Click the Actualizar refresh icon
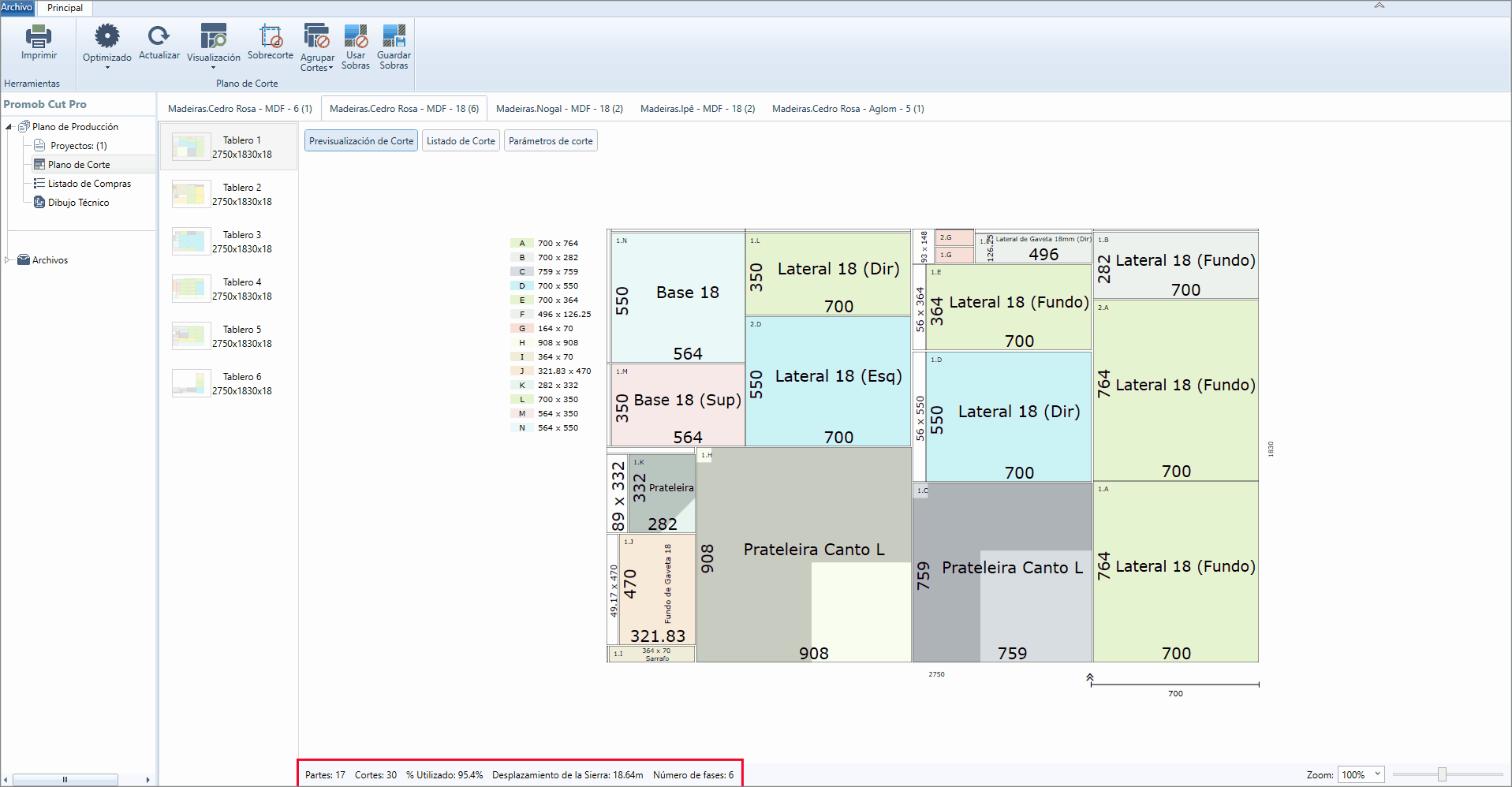Viewport: 1512px width, 787px height. pos(159,35)
